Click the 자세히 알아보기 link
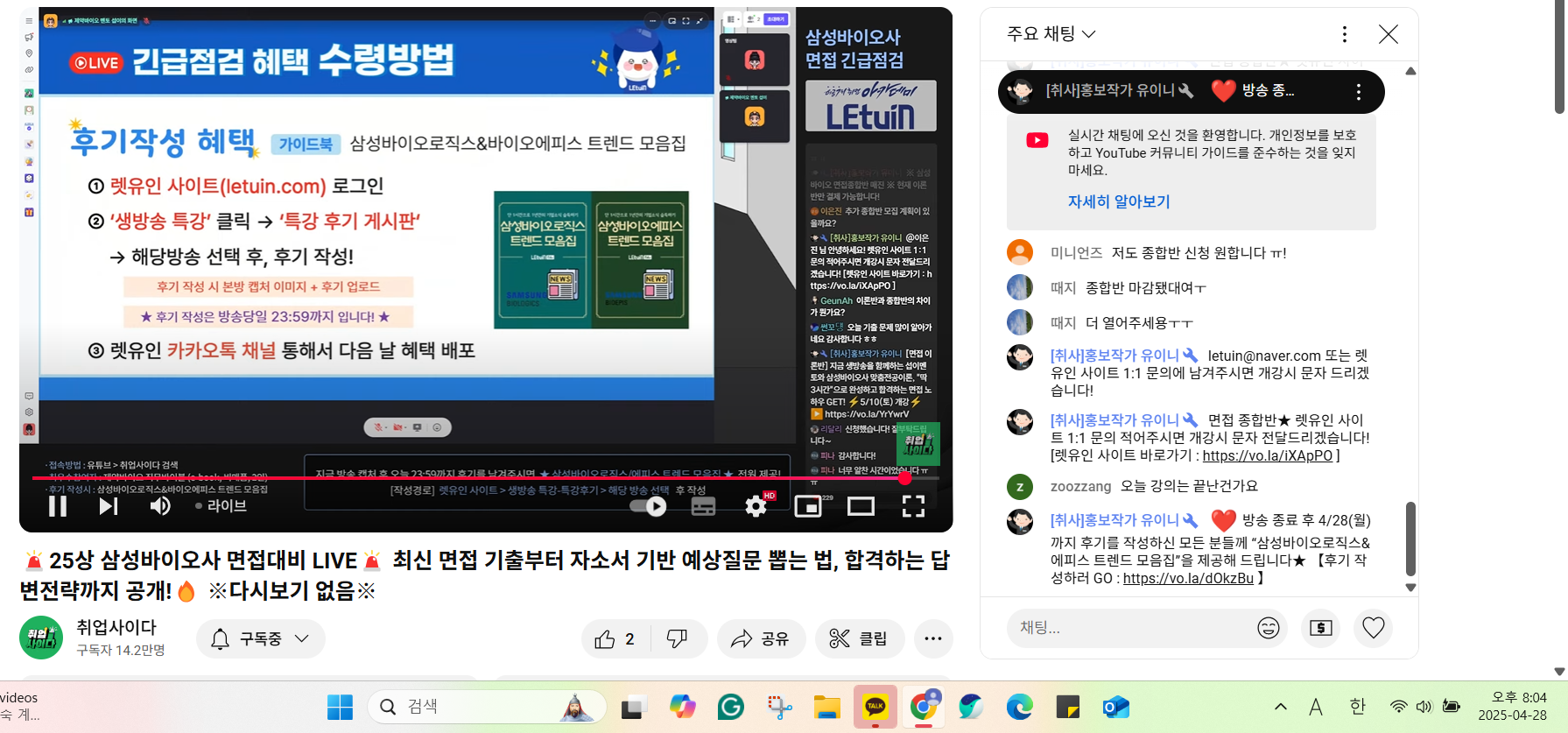The image size is (1568, 733). [x=1118, y=201]
